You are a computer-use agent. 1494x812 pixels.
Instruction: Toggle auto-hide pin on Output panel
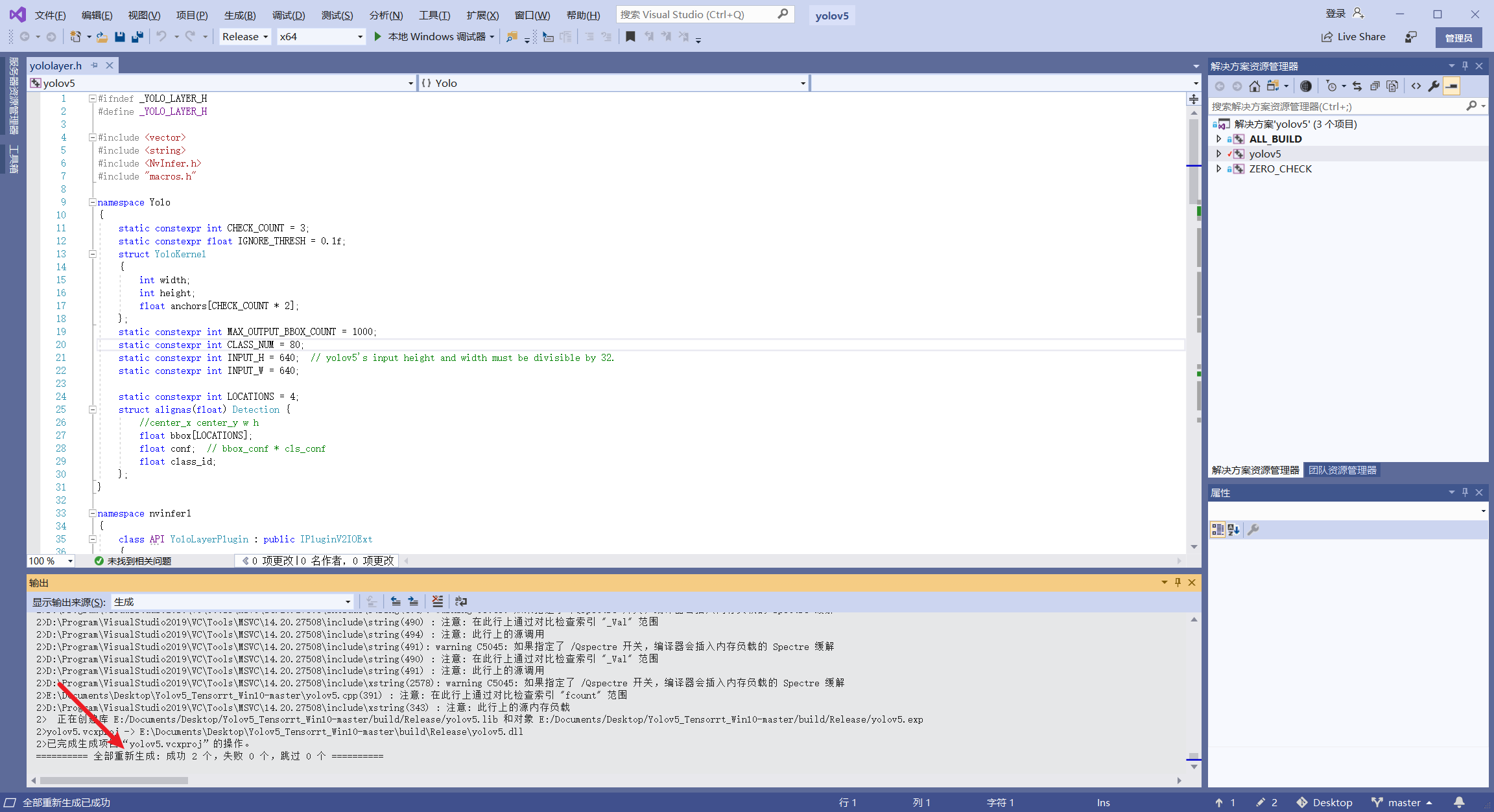tap(1178, 583)
